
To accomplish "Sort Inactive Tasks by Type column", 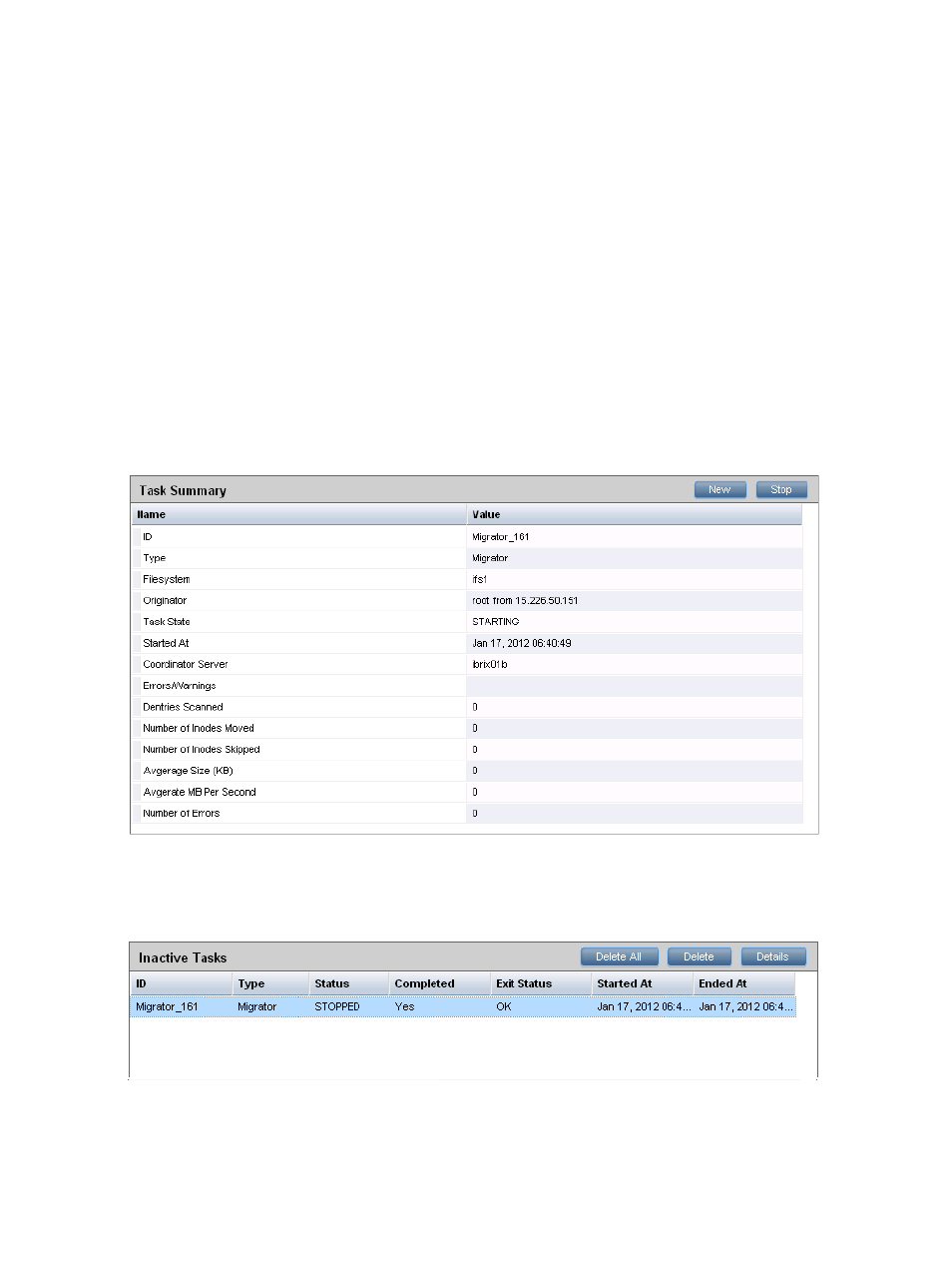I will click(270, 983).
